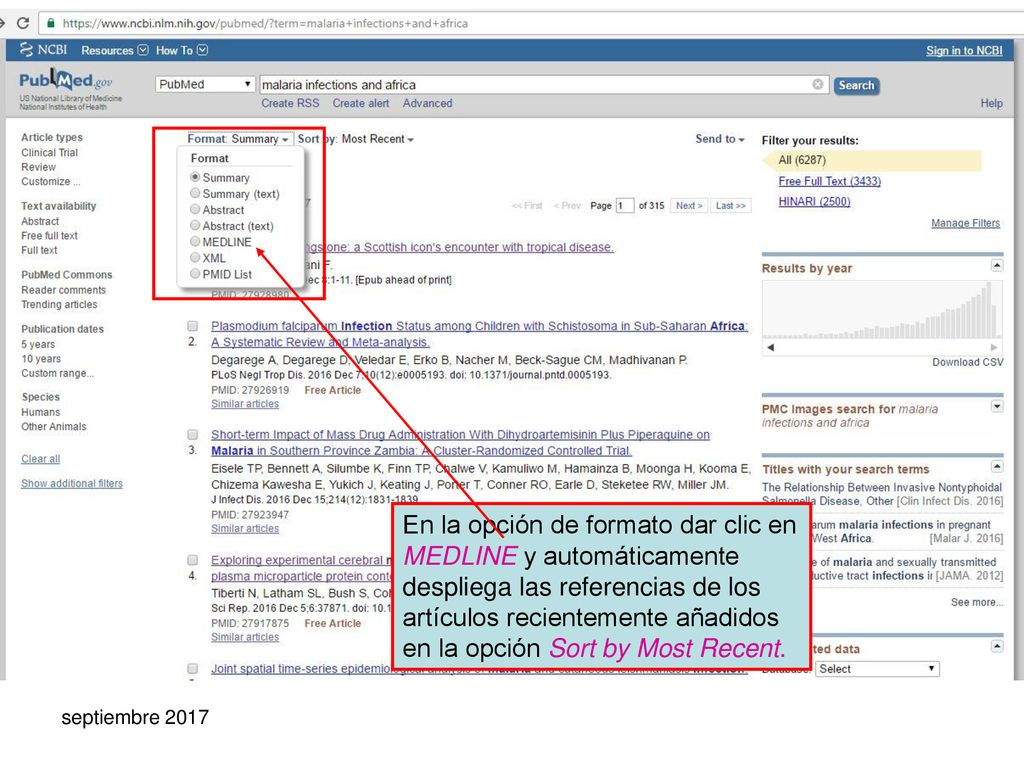Screen dimensions: 1024x768
Task: Check the box for result 3 Short-term Impact
Action: [193, 434]
